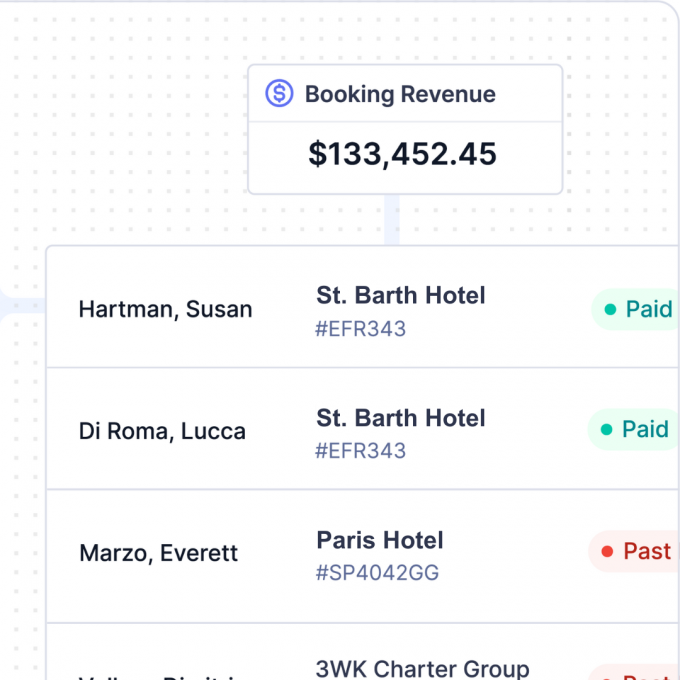This screenshot has height=680, width=680.
Task: Open Hartman, Susan's guest record
Action: pos(165,309)
